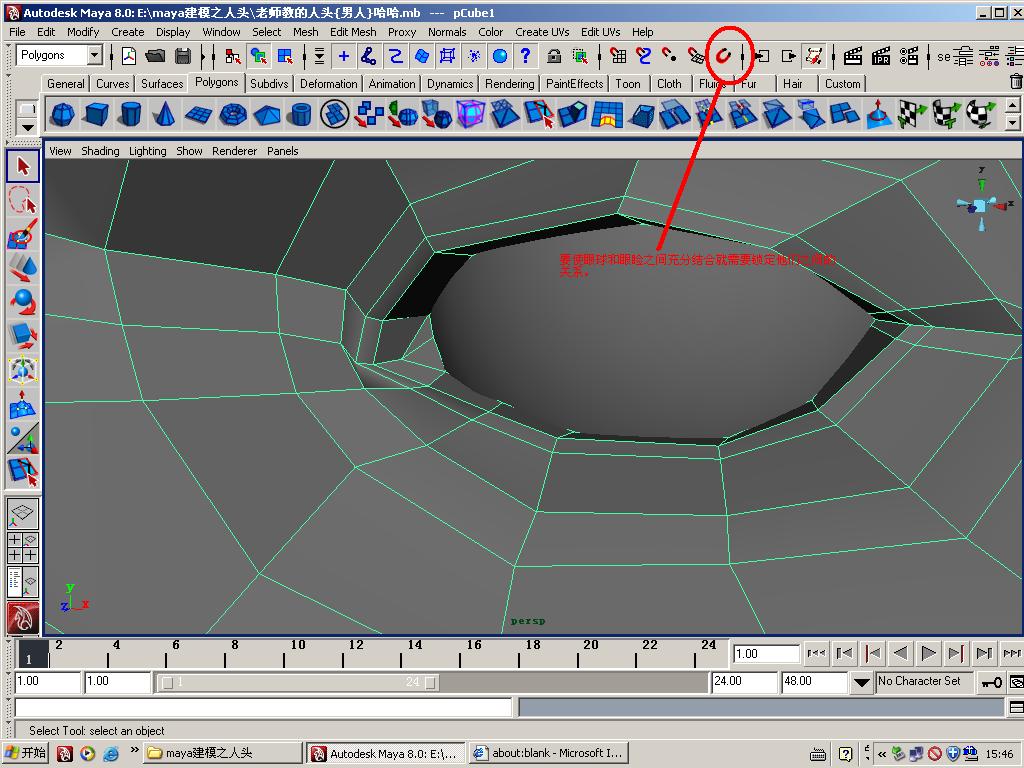Choose the Show Manipulator tool
This screenshot has height=768, width=1024.
pos(23,438)
